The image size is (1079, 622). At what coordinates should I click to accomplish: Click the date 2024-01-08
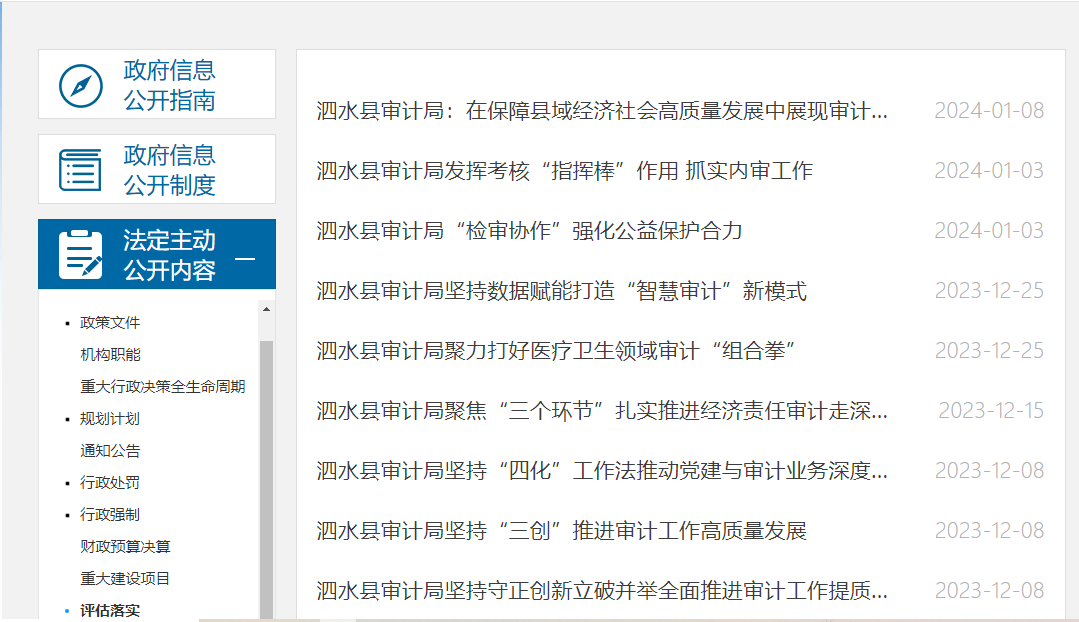(989, 111)
